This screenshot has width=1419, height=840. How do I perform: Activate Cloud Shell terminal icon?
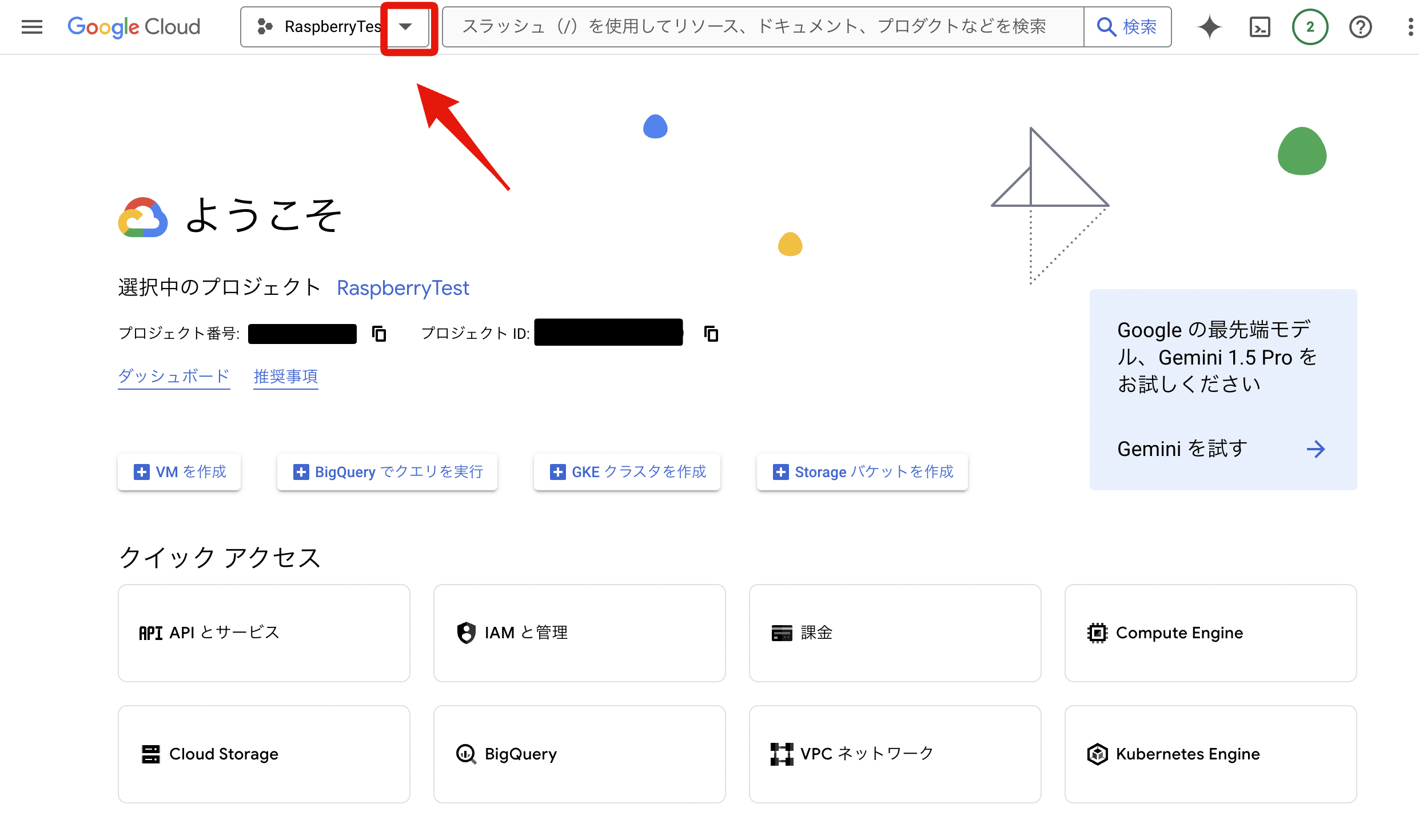1259,27
